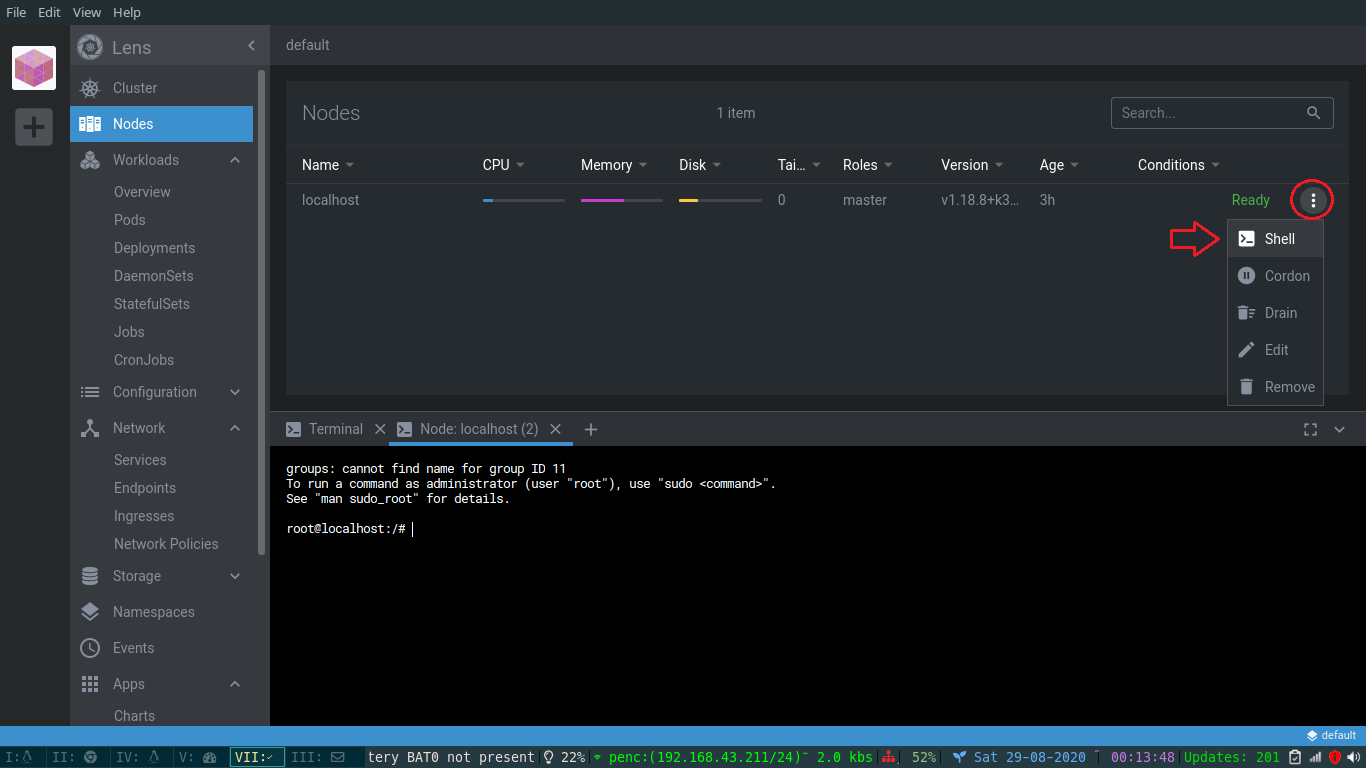This screenshot has width=1366, height=768.
Task: Collapse the Workloads section
Action: point(235,160)
